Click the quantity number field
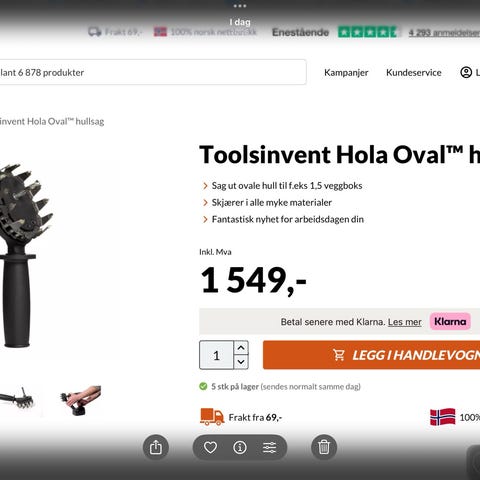Viewport: 480px width, 480px height. 216,355
